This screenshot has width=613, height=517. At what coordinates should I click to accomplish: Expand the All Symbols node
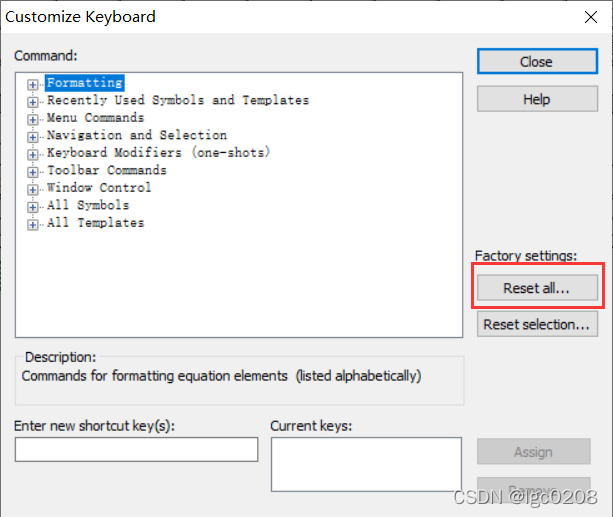pyautogui.click(x=33, y=207)
